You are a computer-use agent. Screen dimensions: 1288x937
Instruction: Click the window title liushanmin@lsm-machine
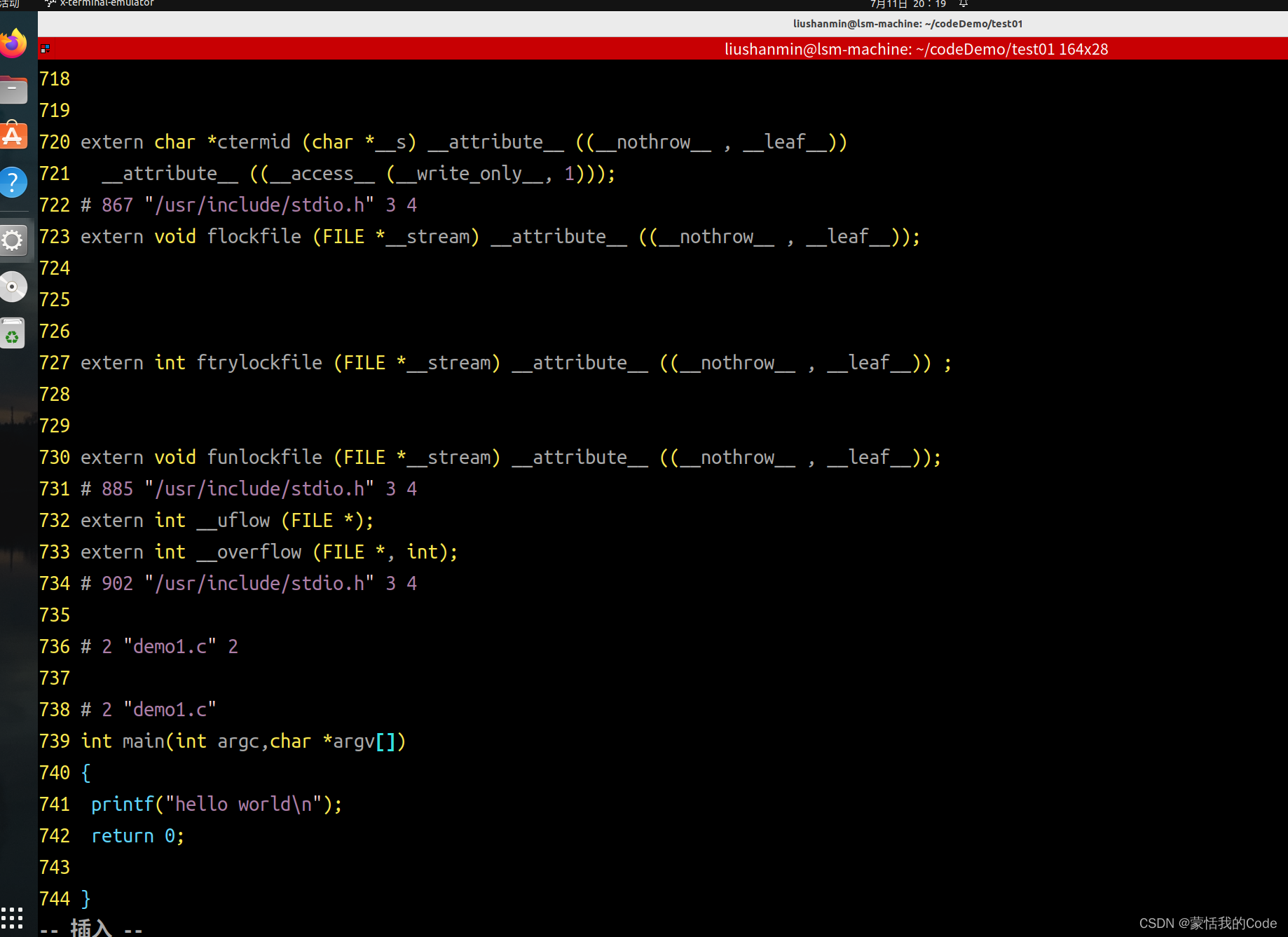click(x=907, y=24)
